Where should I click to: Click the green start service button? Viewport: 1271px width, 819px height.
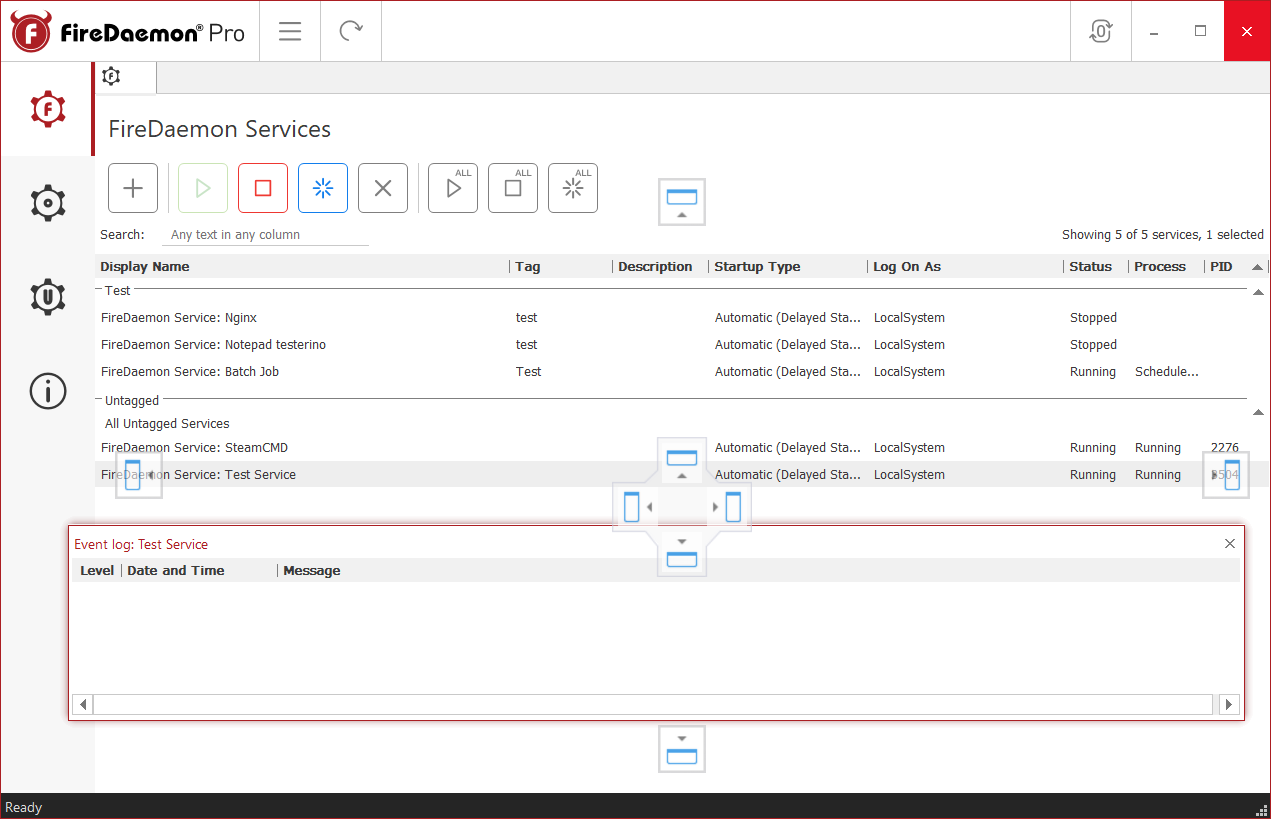coord(203,188)
